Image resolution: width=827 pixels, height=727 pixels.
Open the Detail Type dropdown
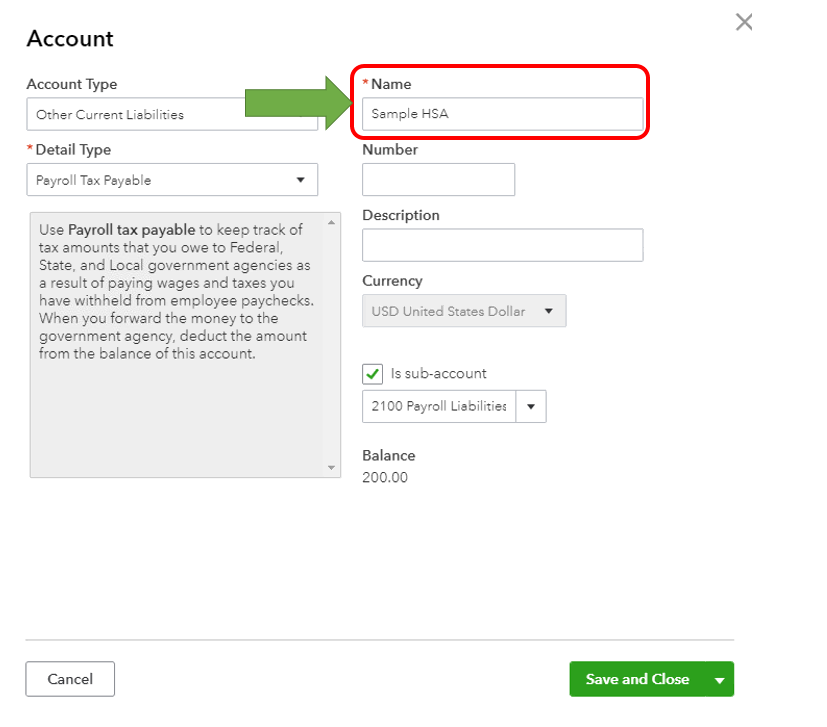pyautogui.click(x=172, y=180)
